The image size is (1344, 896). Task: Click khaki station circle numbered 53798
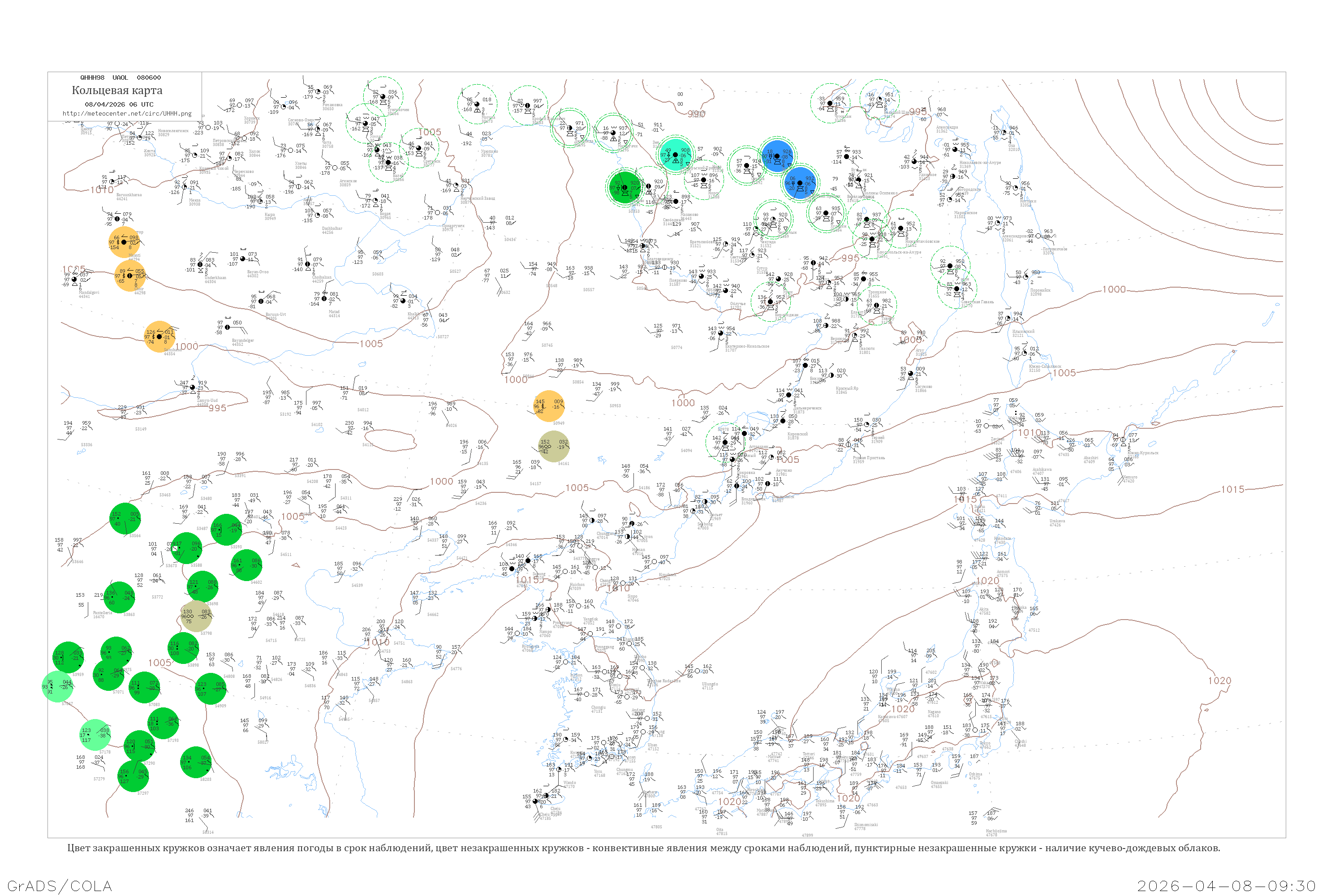tap(197, 616)
